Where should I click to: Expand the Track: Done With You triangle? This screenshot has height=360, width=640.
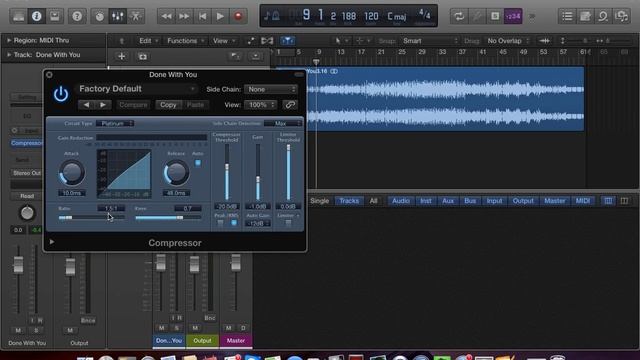pos(9,55)
